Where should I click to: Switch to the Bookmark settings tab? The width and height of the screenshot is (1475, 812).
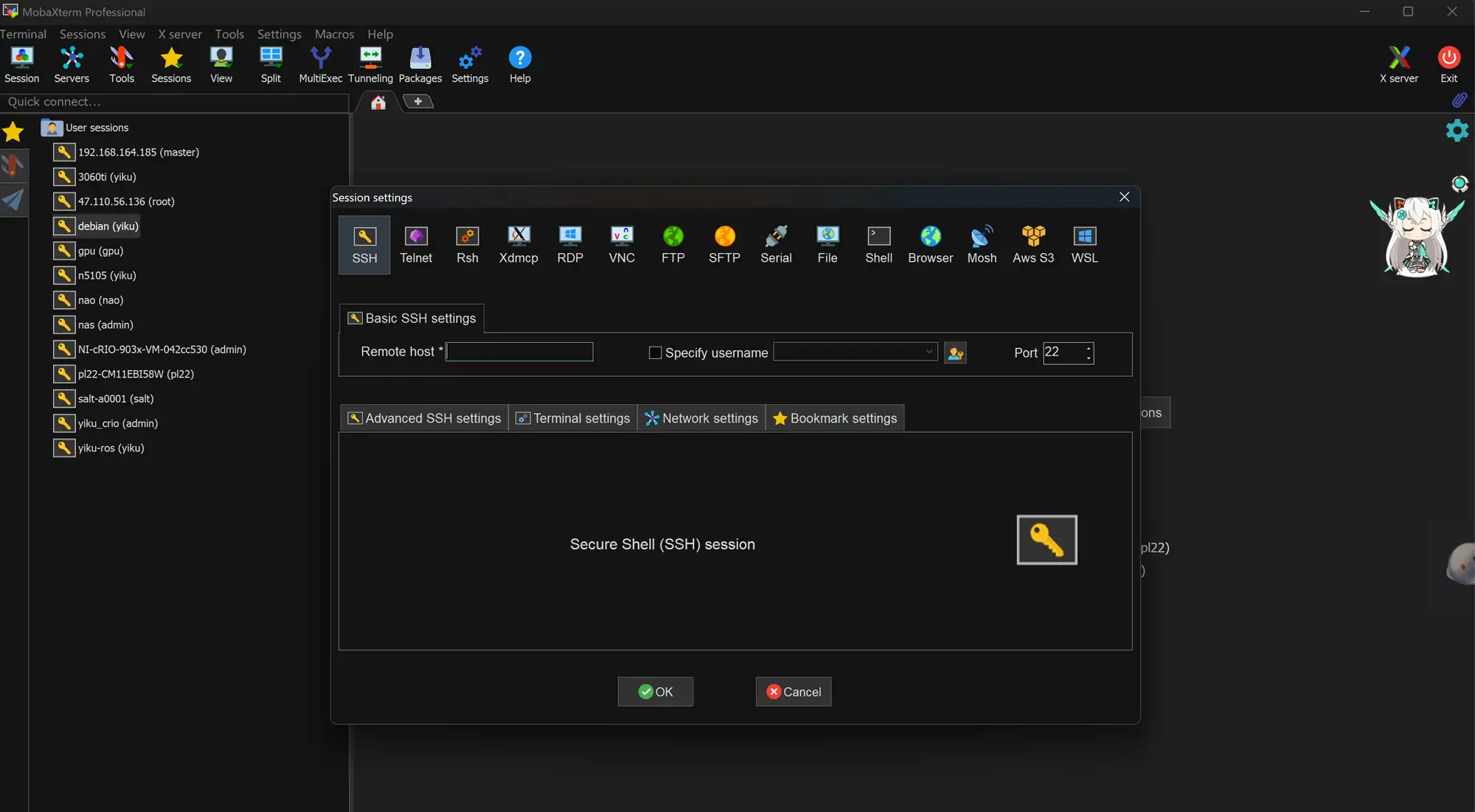[835, 418]
